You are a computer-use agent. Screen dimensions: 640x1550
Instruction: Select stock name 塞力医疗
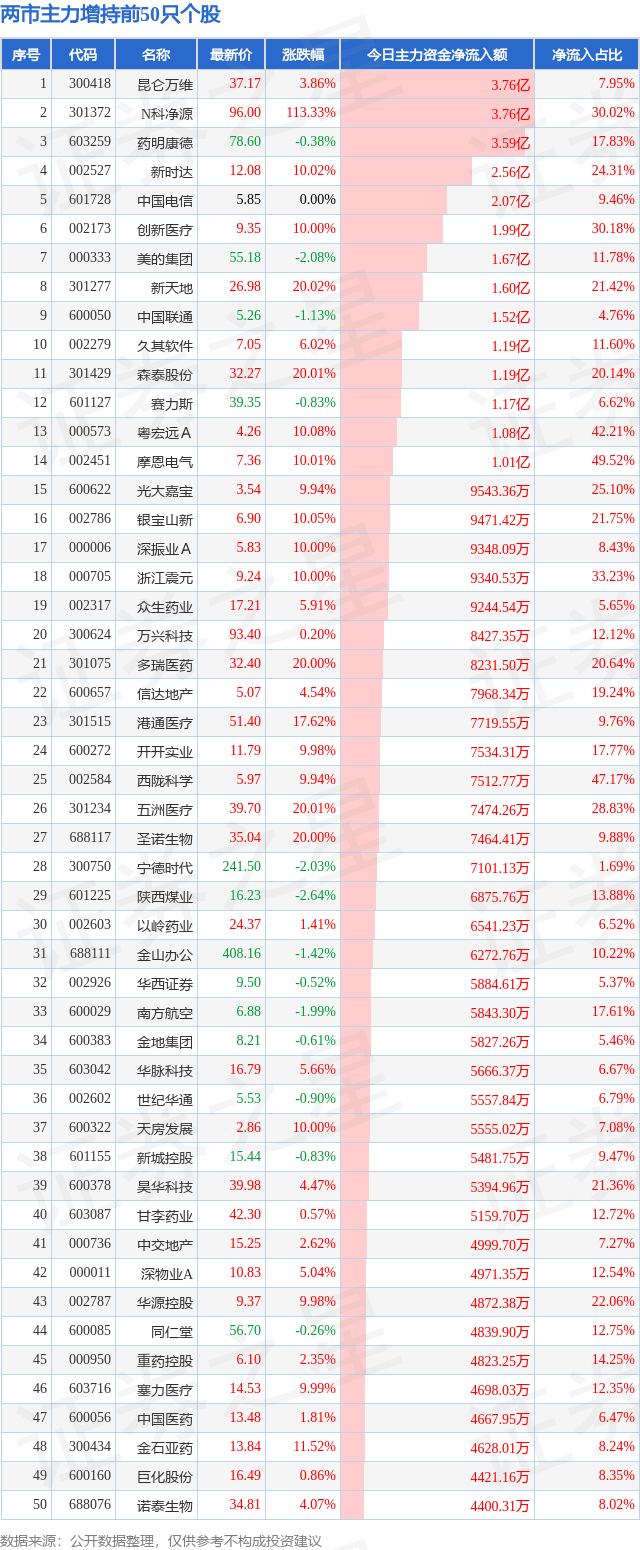(165, 1389)
